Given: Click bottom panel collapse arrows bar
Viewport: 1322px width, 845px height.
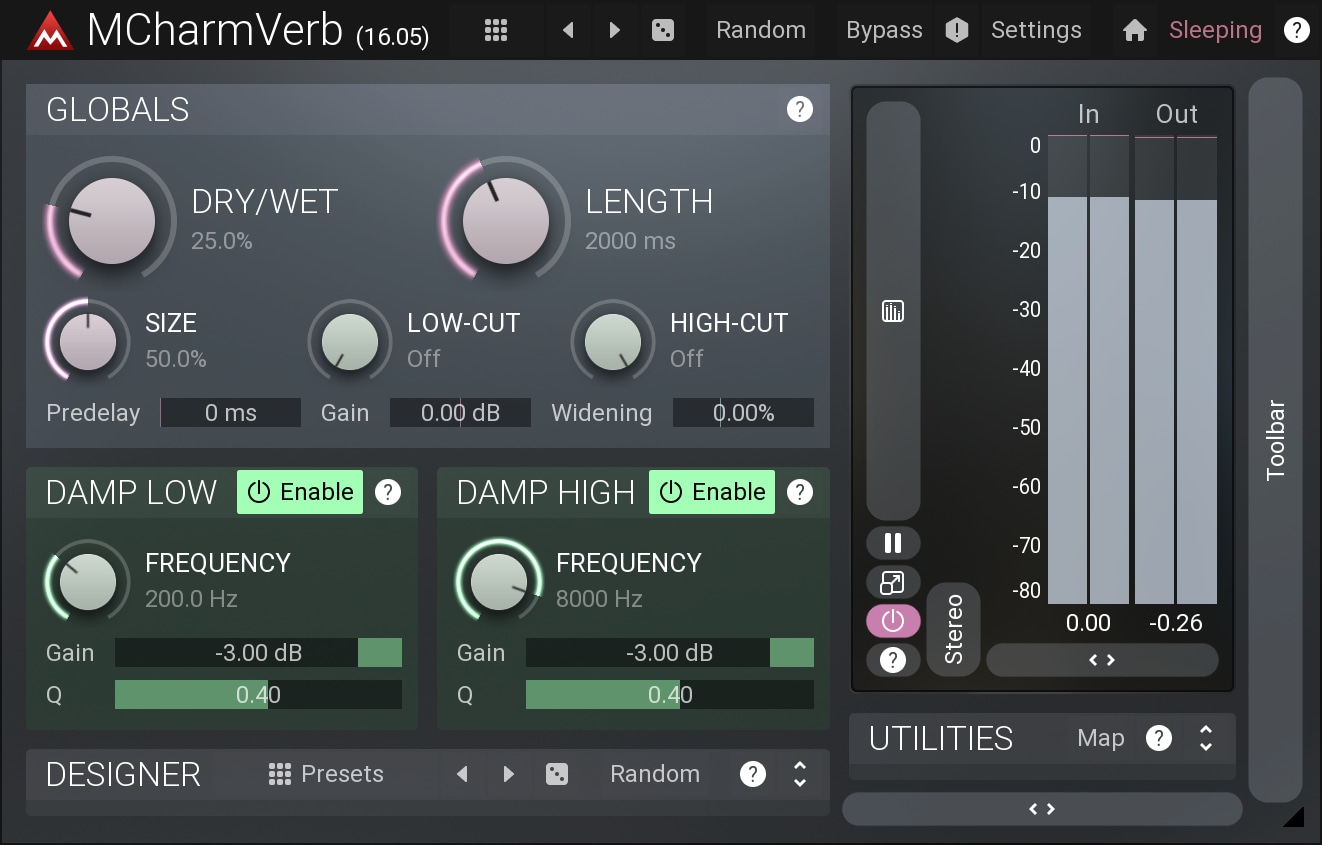Looking at the screenshot, I should pos(1042,809).
